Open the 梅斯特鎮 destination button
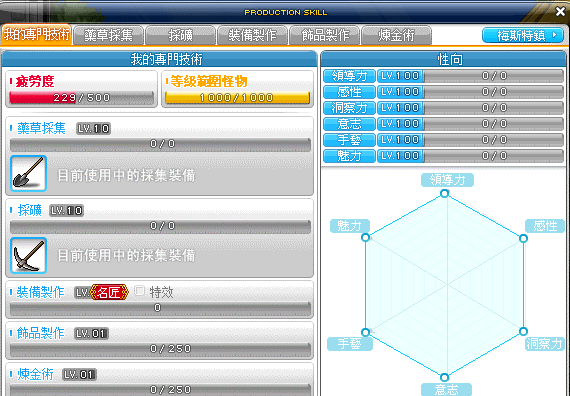Viewport: 570px width, 396px height. (523, 36)
